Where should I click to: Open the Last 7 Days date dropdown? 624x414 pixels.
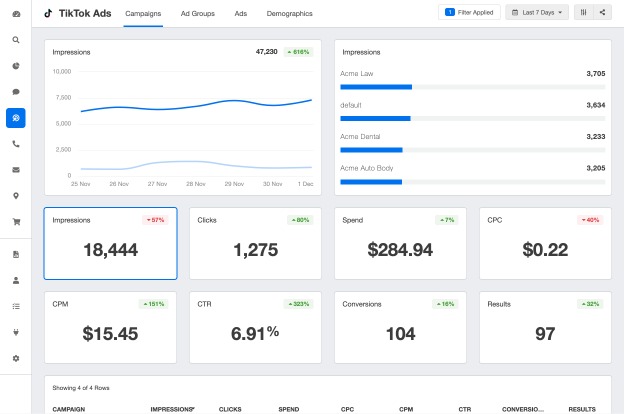pyautogui.click(x=537, y=13)
